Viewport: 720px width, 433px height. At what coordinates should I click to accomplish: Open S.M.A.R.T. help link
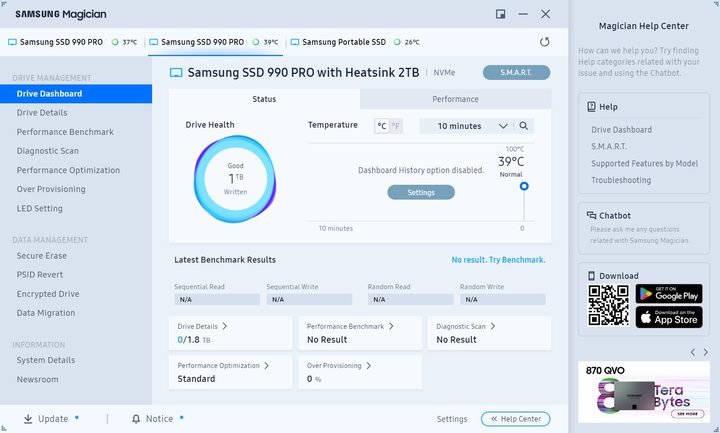(x=609, y=146)
